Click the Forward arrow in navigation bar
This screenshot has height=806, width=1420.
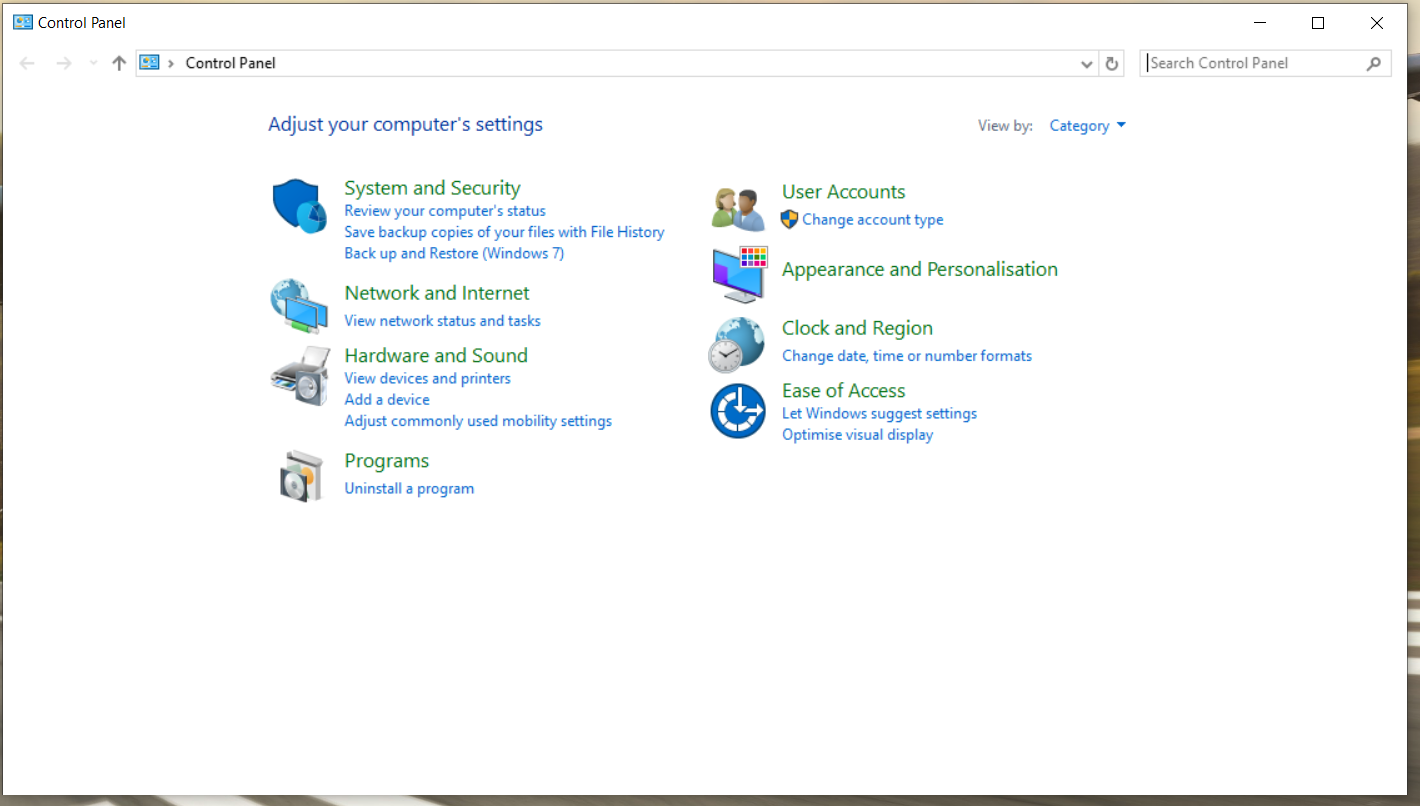64,63
